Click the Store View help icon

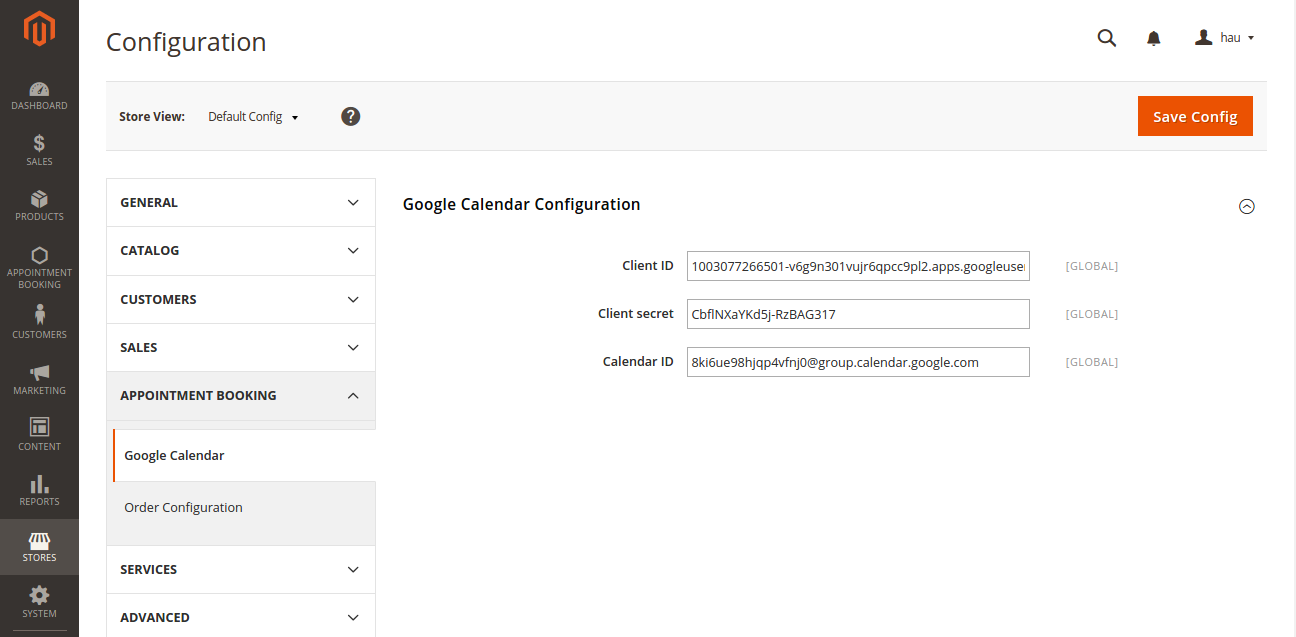pos(350,116)
